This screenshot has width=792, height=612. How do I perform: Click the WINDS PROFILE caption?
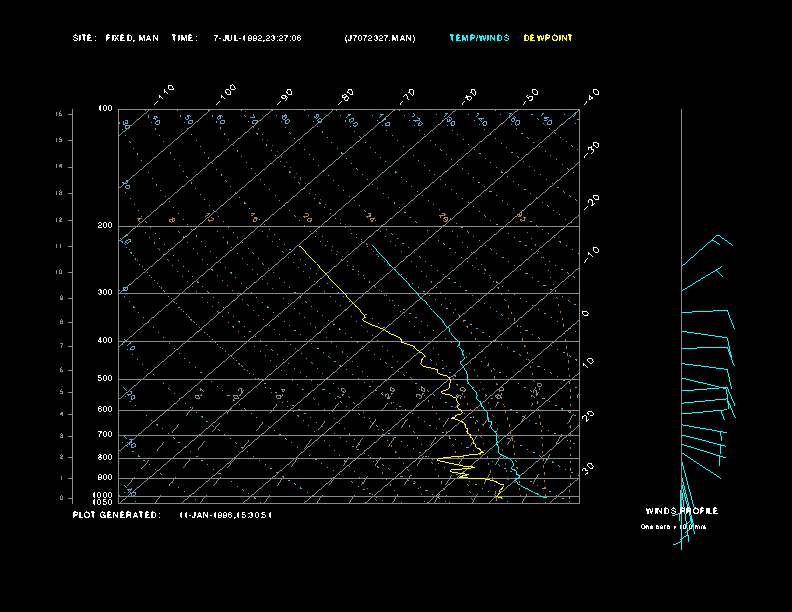tap(681, 511)
